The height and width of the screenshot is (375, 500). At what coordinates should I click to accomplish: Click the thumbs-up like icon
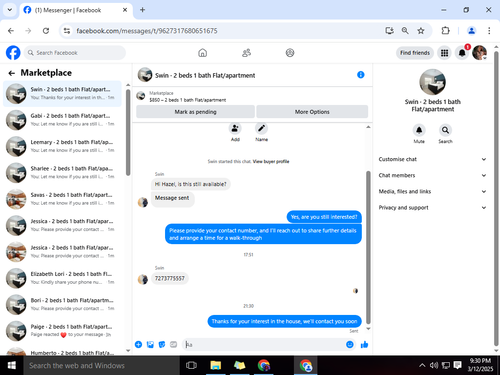364,345
